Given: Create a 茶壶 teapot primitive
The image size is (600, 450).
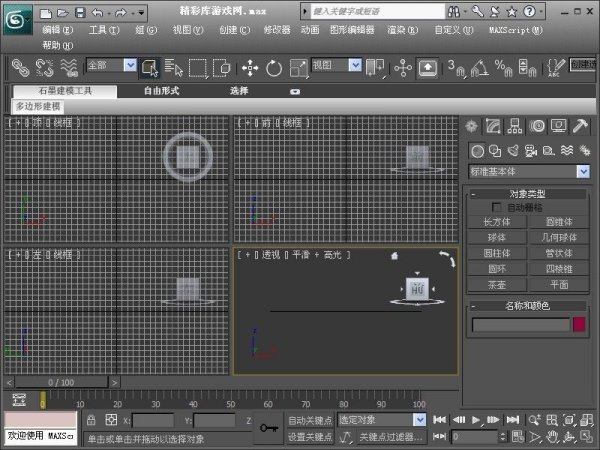Looking at the screenshot, I should coord(496,283).
